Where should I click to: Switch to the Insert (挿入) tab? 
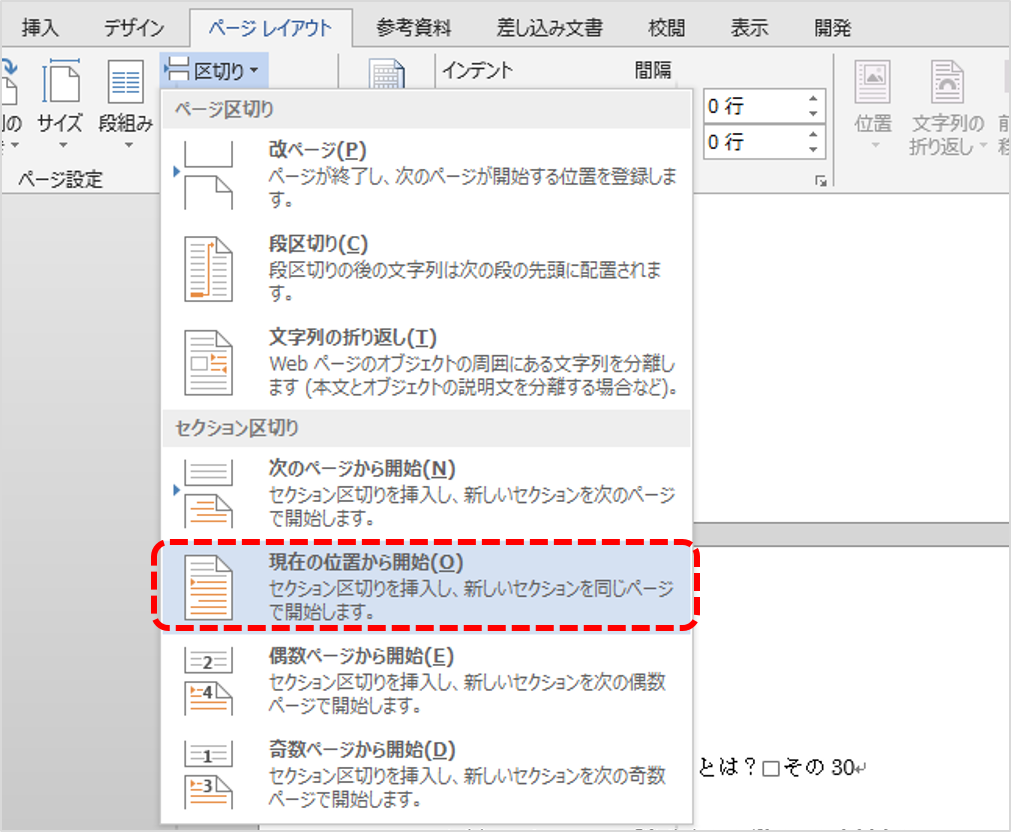[x=41, y=27]
